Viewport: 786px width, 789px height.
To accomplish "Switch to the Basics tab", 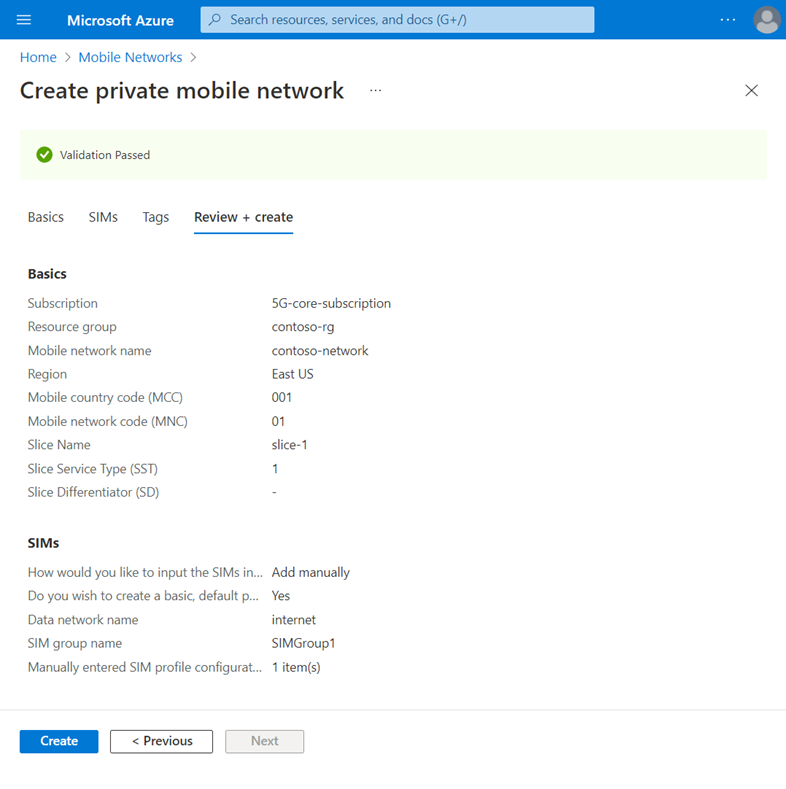I will [x=46, y=217].
